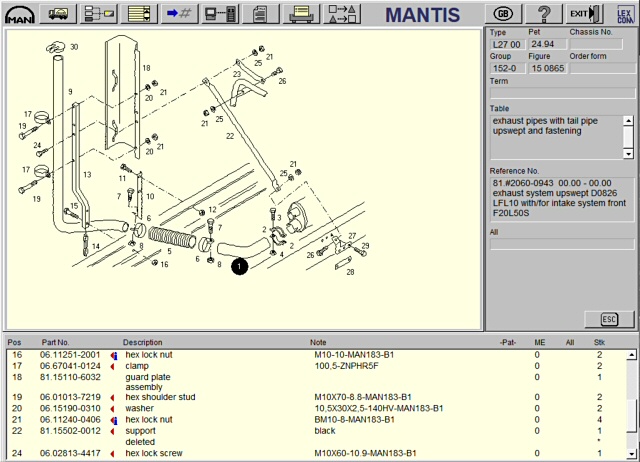Viewport: 640px width, 462px height.
Task: Open the documents notes toolbar icon
Action: tap(260, 14)
